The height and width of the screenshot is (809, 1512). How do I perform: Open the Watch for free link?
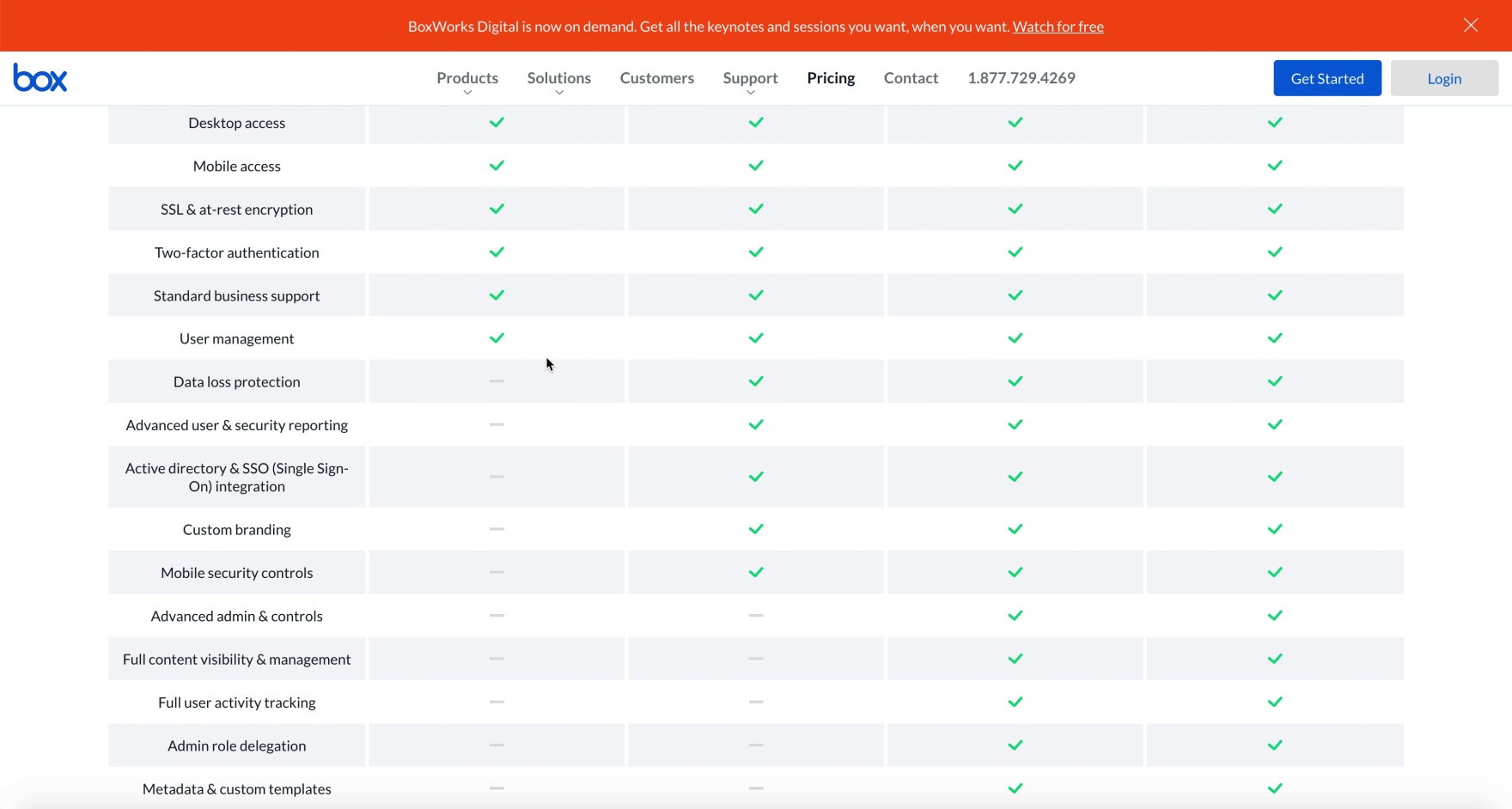pyautogui.click(x=1058, y=27)
